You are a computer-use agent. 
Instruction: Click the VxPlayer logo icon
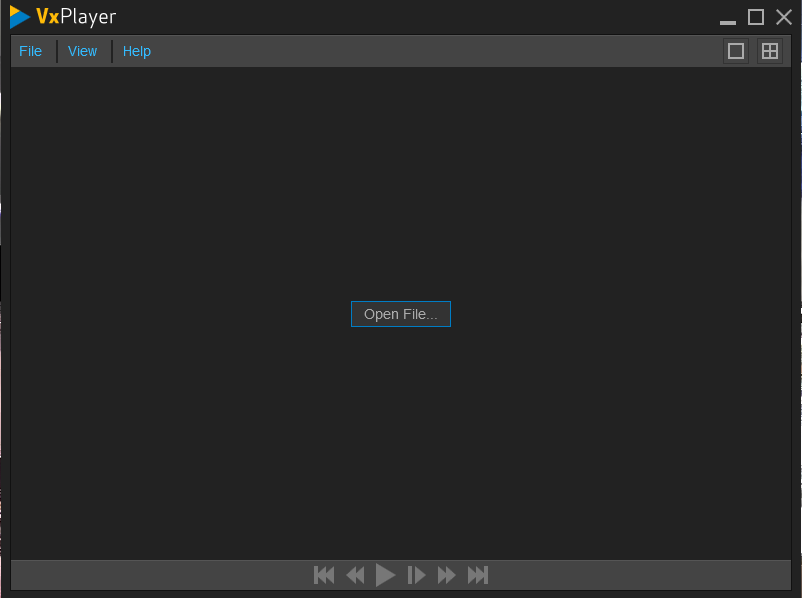18,16
